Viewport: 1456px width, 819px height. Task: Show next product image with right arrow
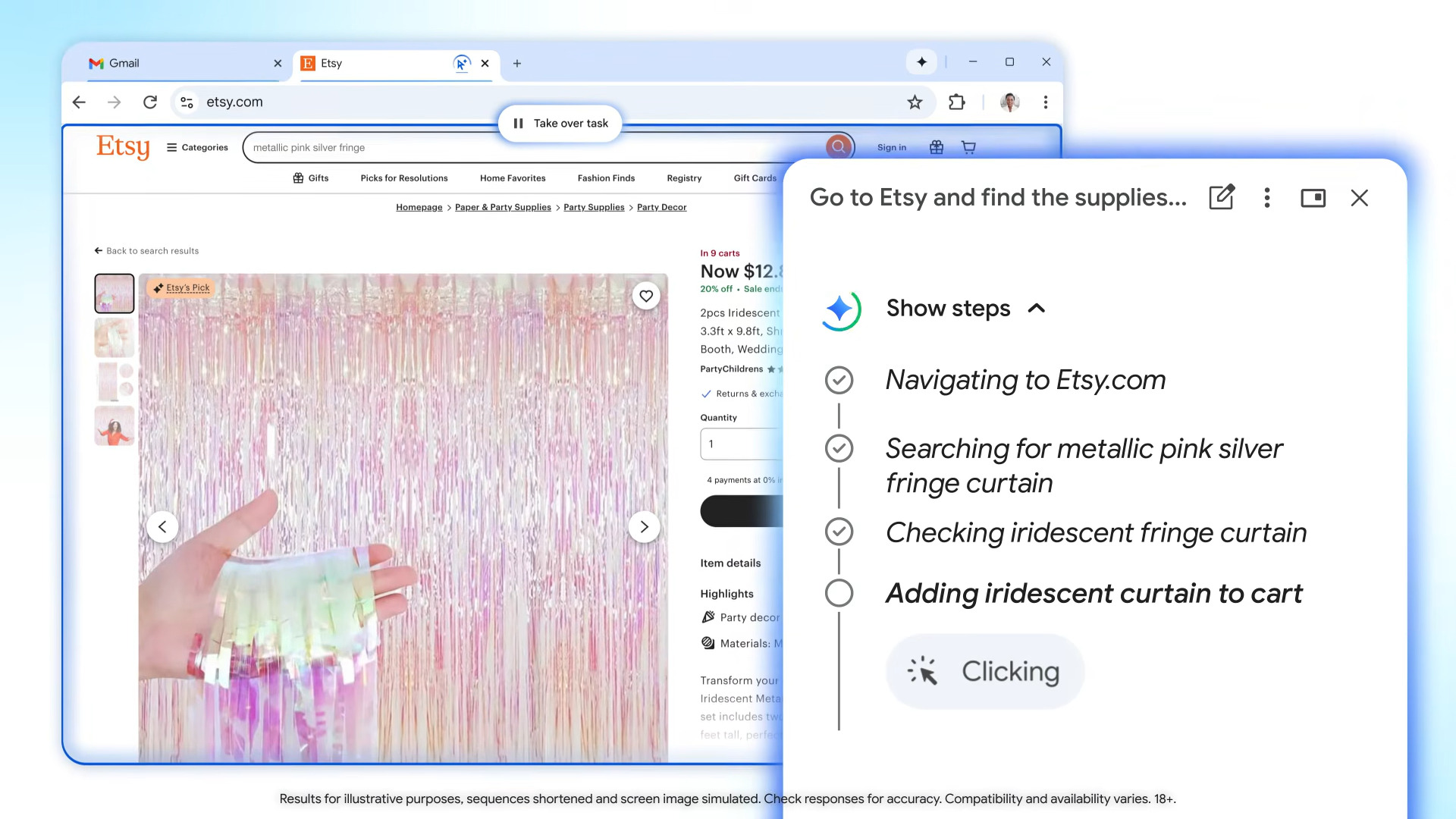pos(644,527)
